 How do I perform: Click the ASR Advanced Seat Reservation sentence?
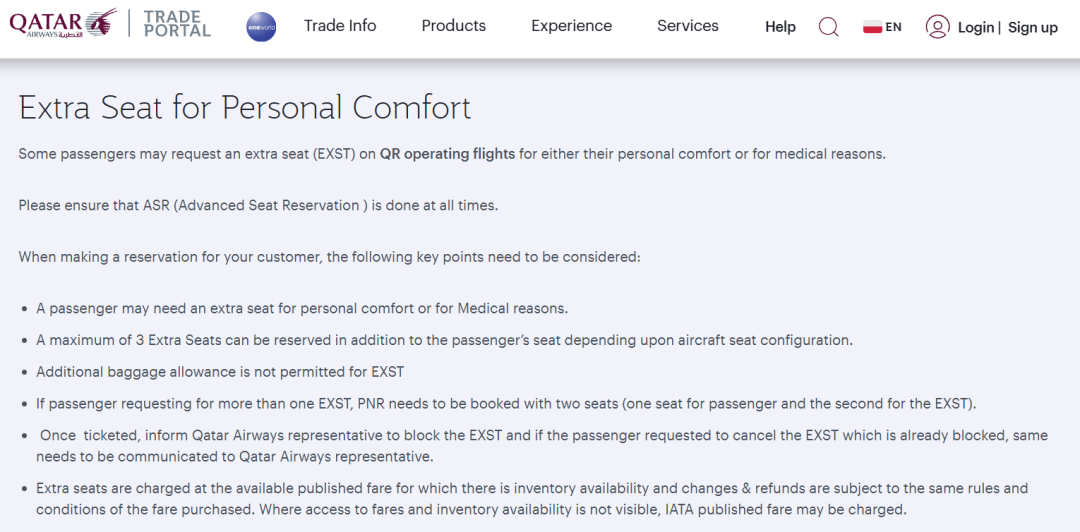coord(258,205)
